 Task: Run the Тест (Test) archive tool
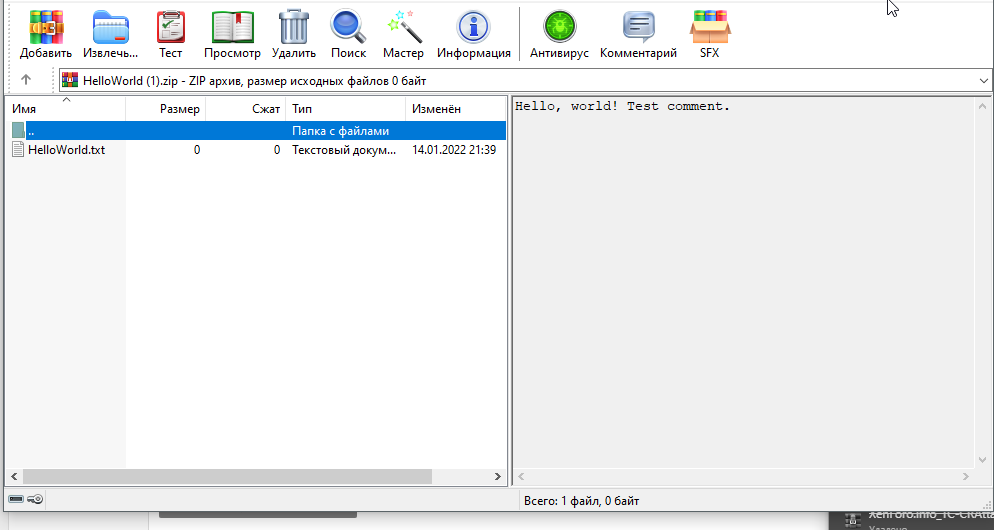[x=171, y=33]
